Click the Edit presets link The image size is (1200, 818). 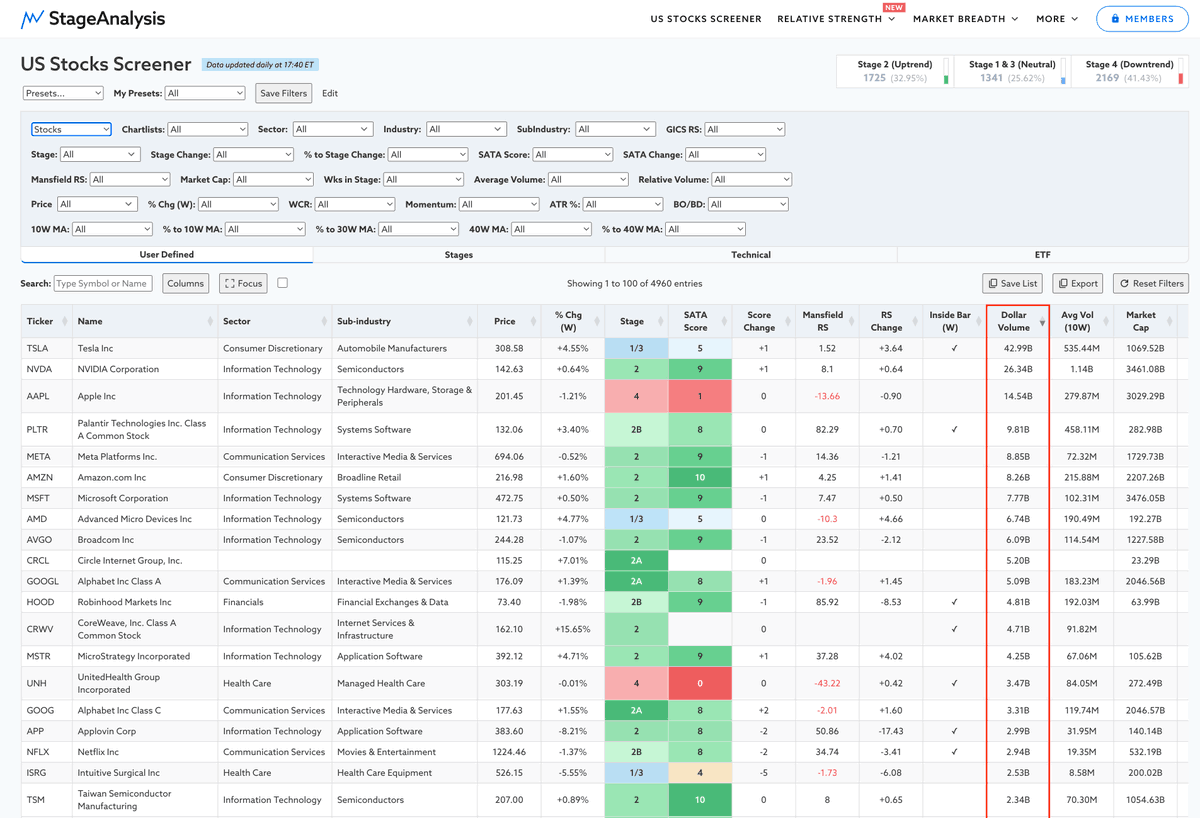(x=330, y=93)
